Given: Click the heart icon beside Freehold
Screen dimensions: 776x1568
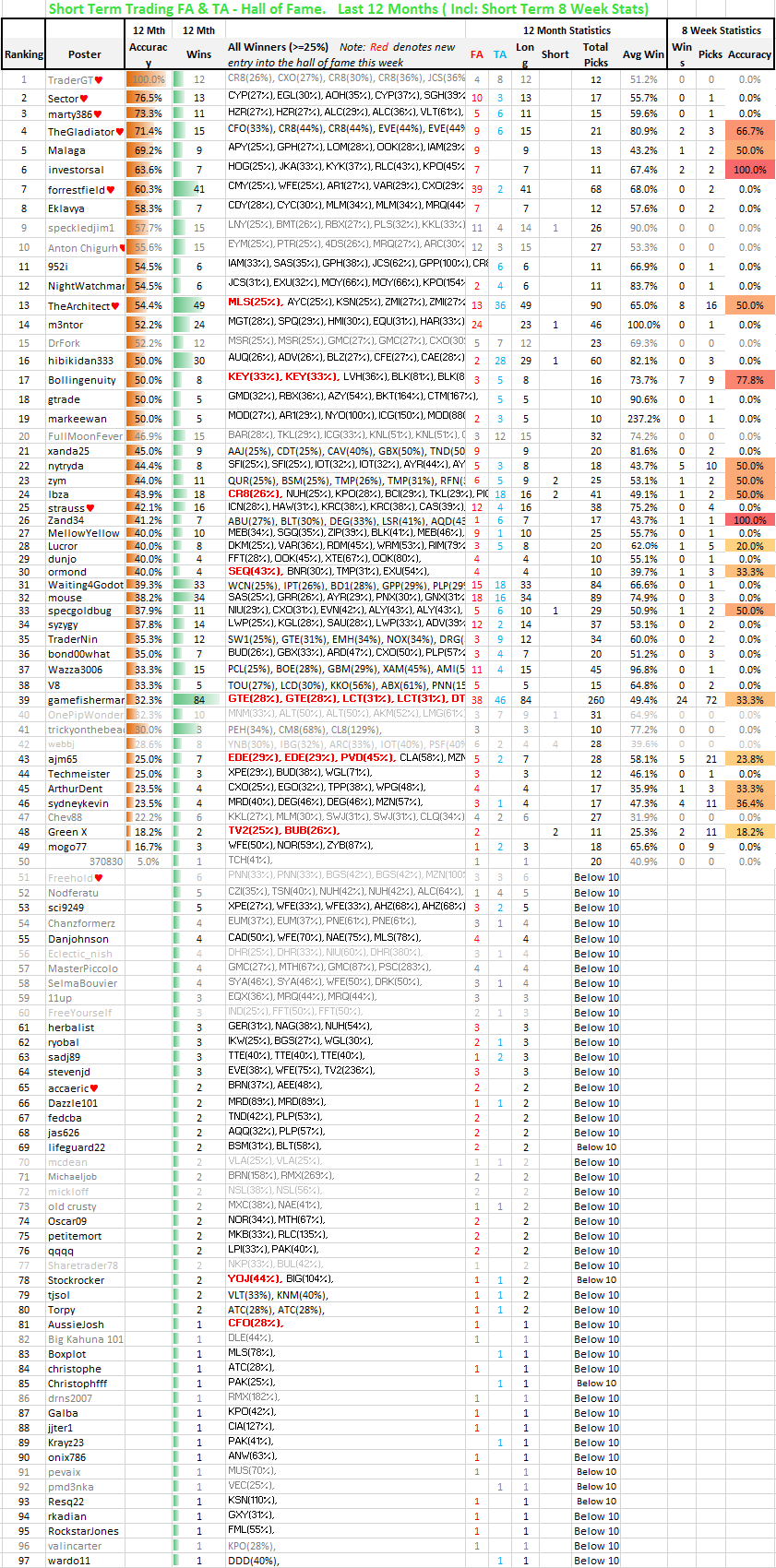Looking at the screenshot, I should (x=99, y=878).
